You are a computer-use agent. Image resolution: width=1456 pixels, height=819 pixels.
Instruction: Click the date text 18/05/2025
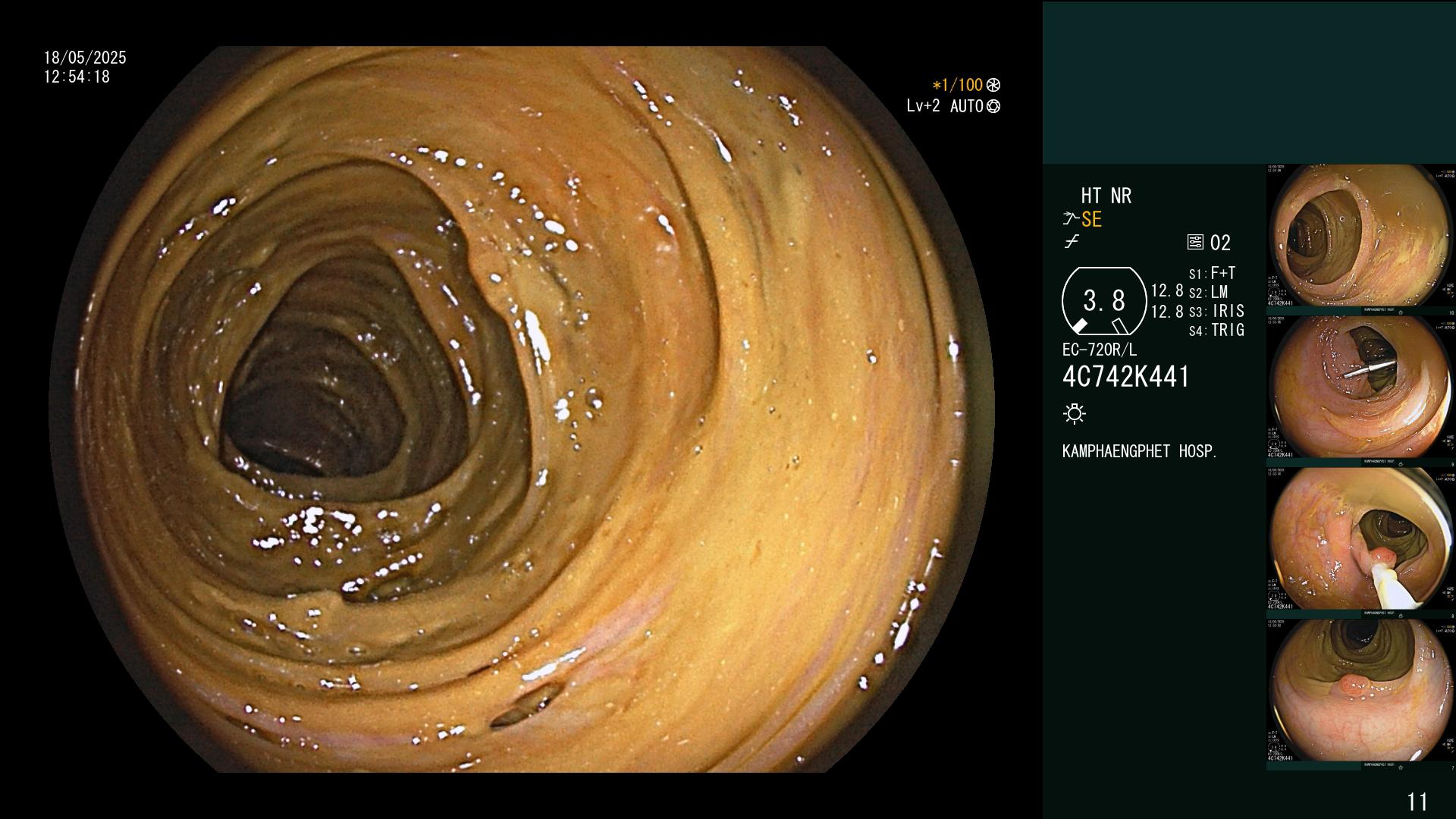pos(85,58)
